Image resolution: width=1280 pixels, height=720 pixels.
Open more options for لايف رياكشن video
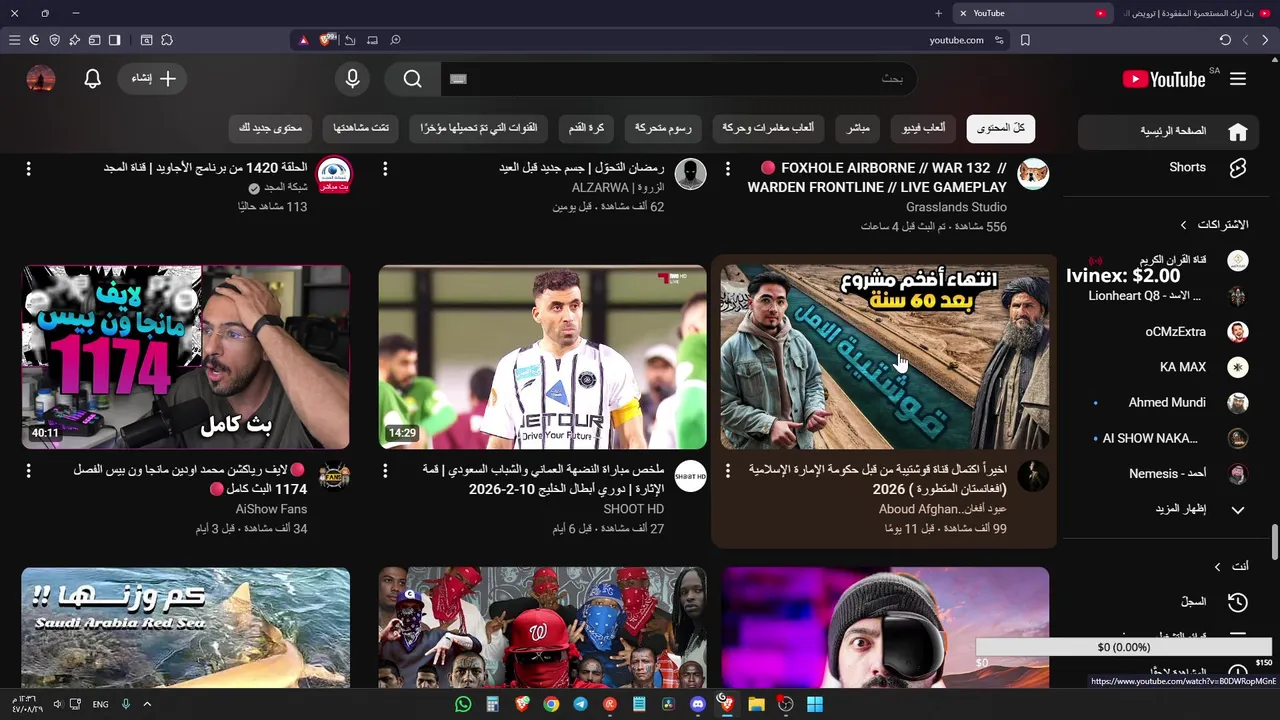[x=28, y=470]
